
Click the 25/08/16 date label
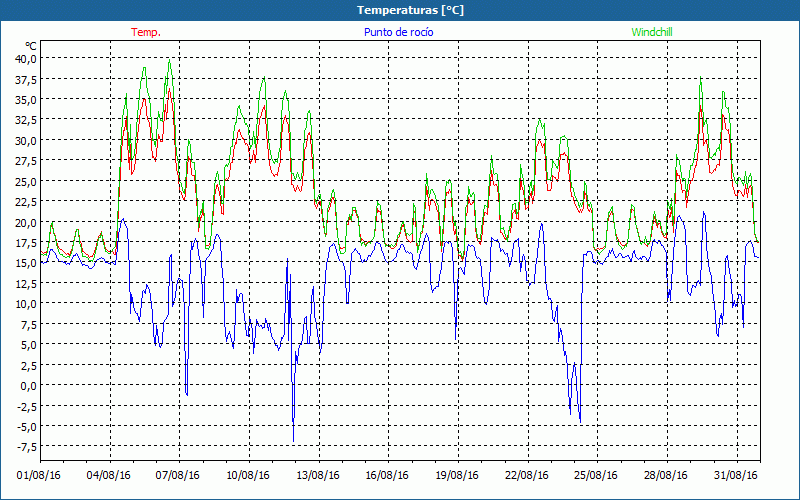(x=596, y=475)
